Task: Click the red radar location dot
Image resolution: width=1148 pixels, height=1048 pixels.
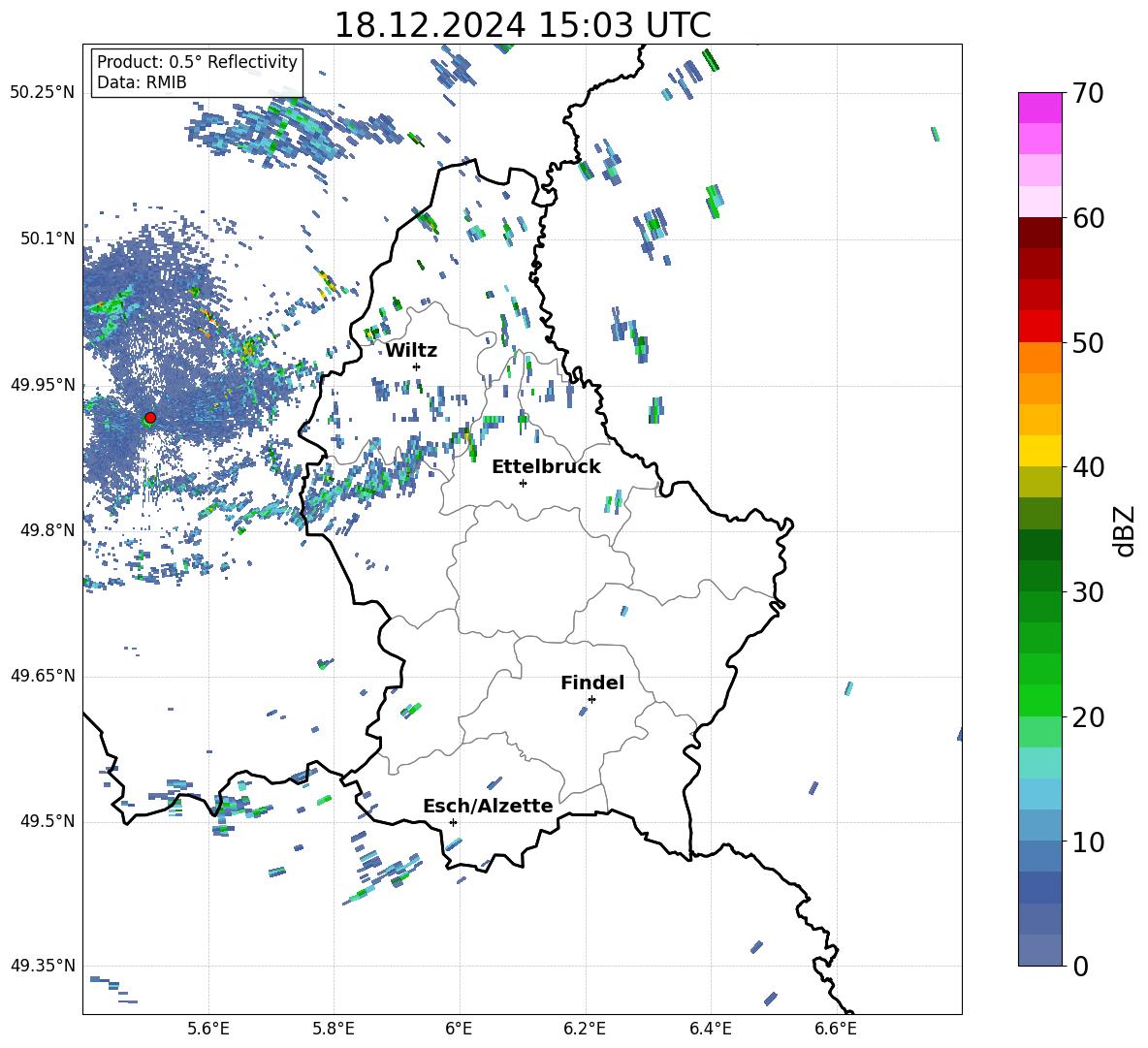Action: point(150,418)
